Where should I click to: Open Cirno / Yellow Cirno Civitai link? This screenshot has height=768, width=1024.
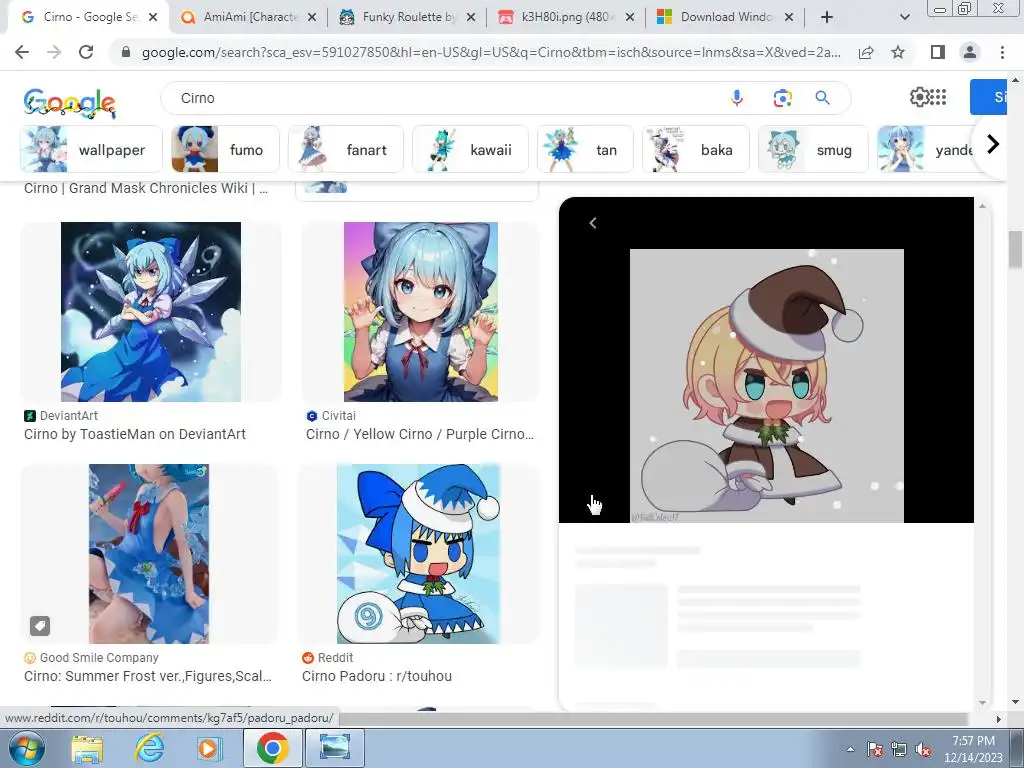420,434
